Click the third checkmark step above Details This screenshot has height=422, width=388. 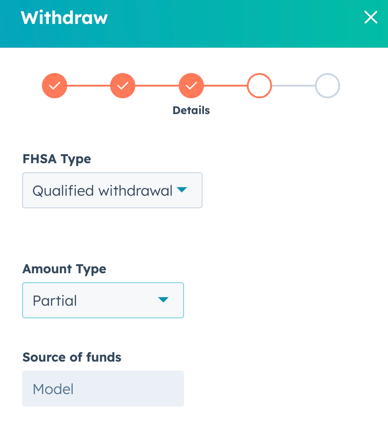coord(191,86)
